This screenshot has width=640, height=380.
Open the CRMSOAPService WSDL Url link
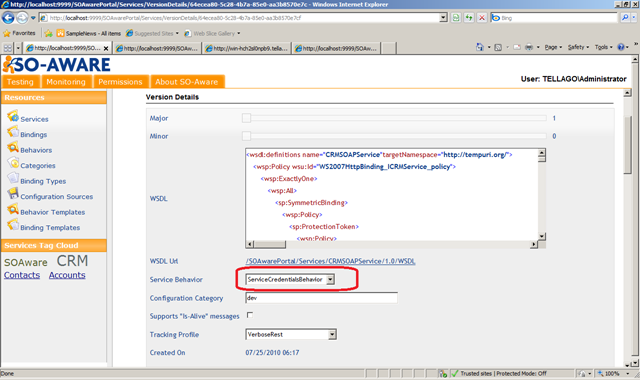tap(330, 261)
